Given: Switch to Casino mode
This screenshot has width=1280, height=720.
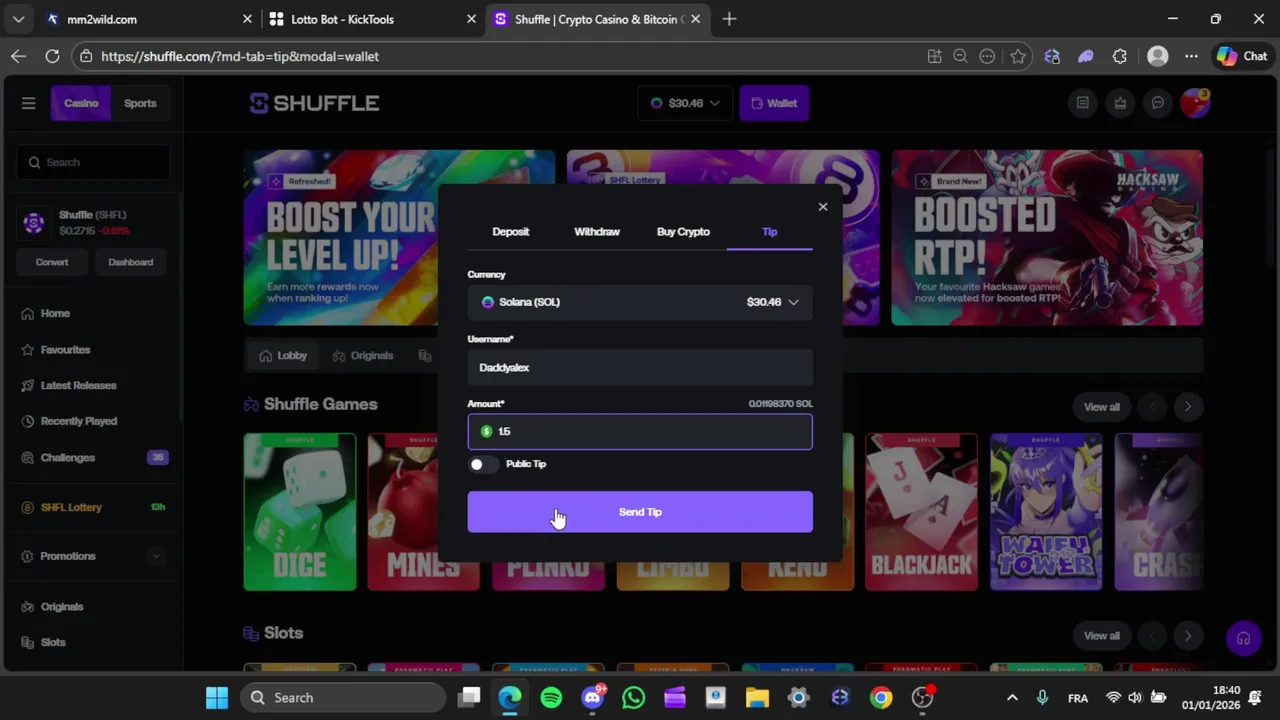Looking at the screenshot, I should tap(81, 103).
